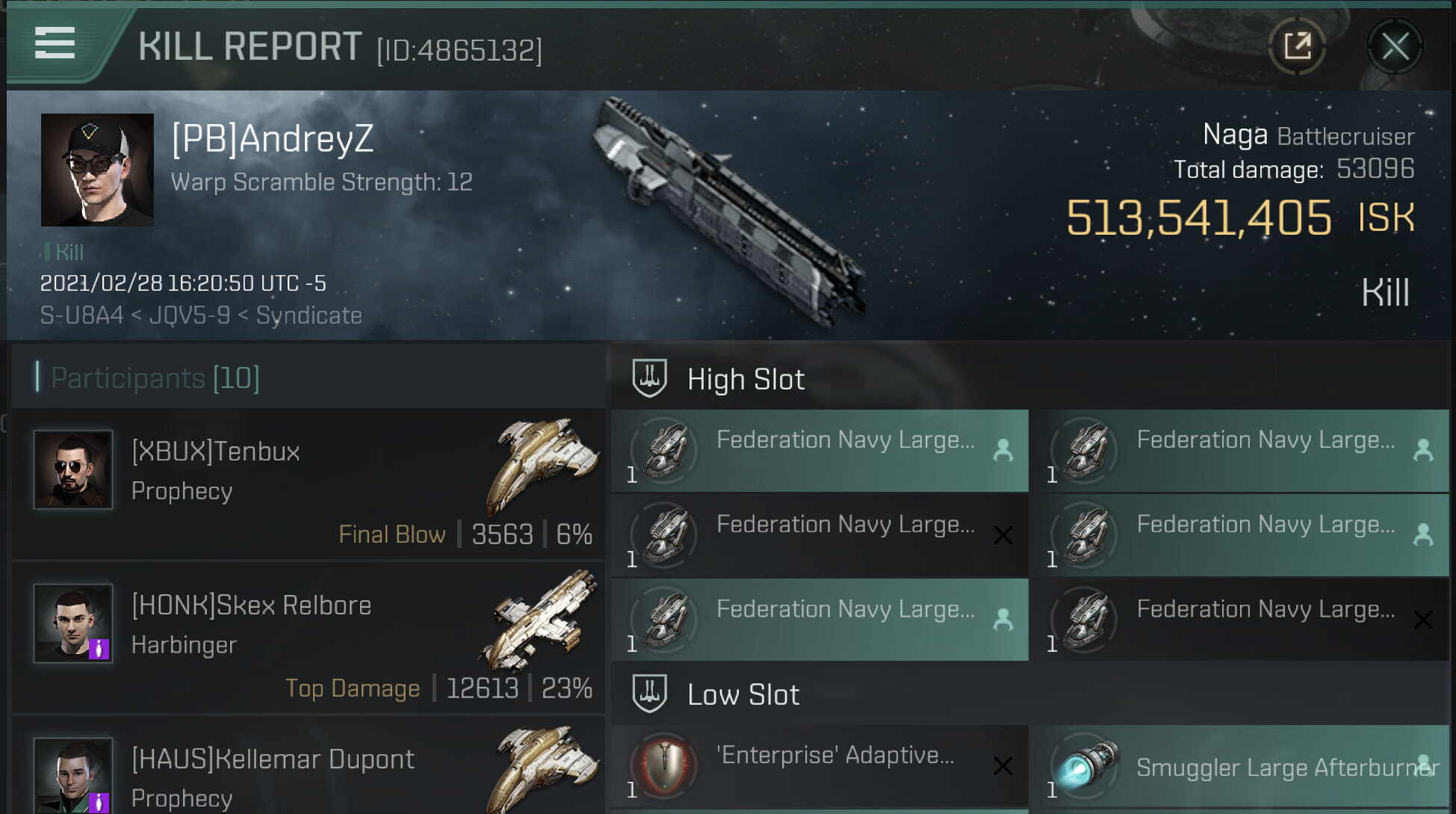Image resolution: width=1456 pixels, height=814 pixels.
Task: Click the Low Slot shield icon
Action: 649,694
